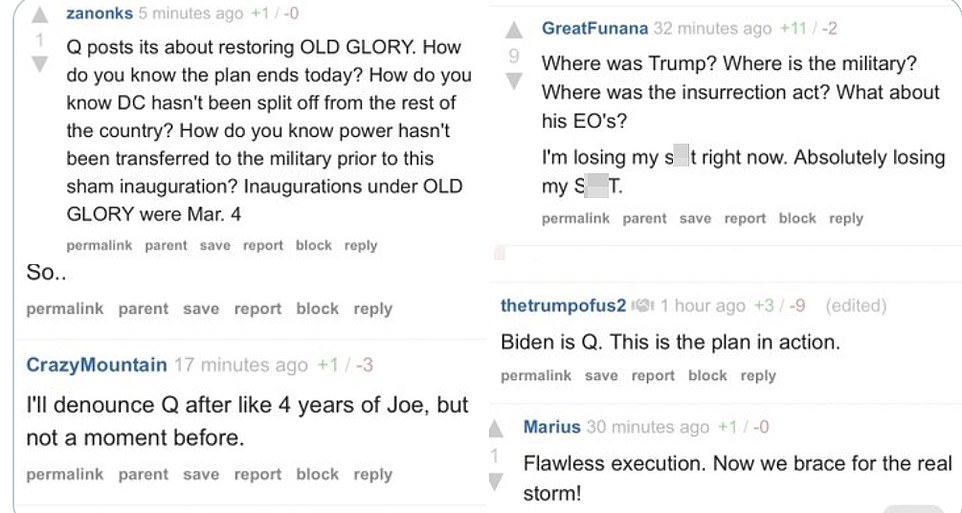Image resolution: width=962 pixels, height=513 pixels.
Task: Open GreatFunana user profile
Action: tap(594, 29)
